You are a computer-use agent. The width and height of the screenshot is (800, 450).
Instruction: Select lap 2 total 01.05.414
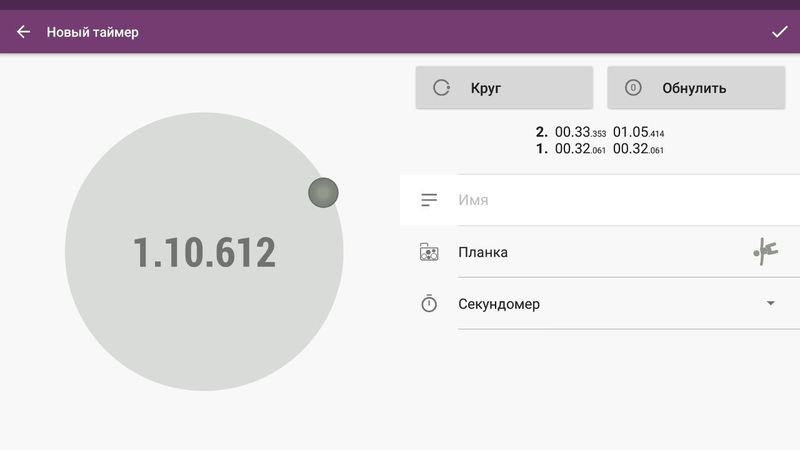pyautogui.click(x=638, y=132)
